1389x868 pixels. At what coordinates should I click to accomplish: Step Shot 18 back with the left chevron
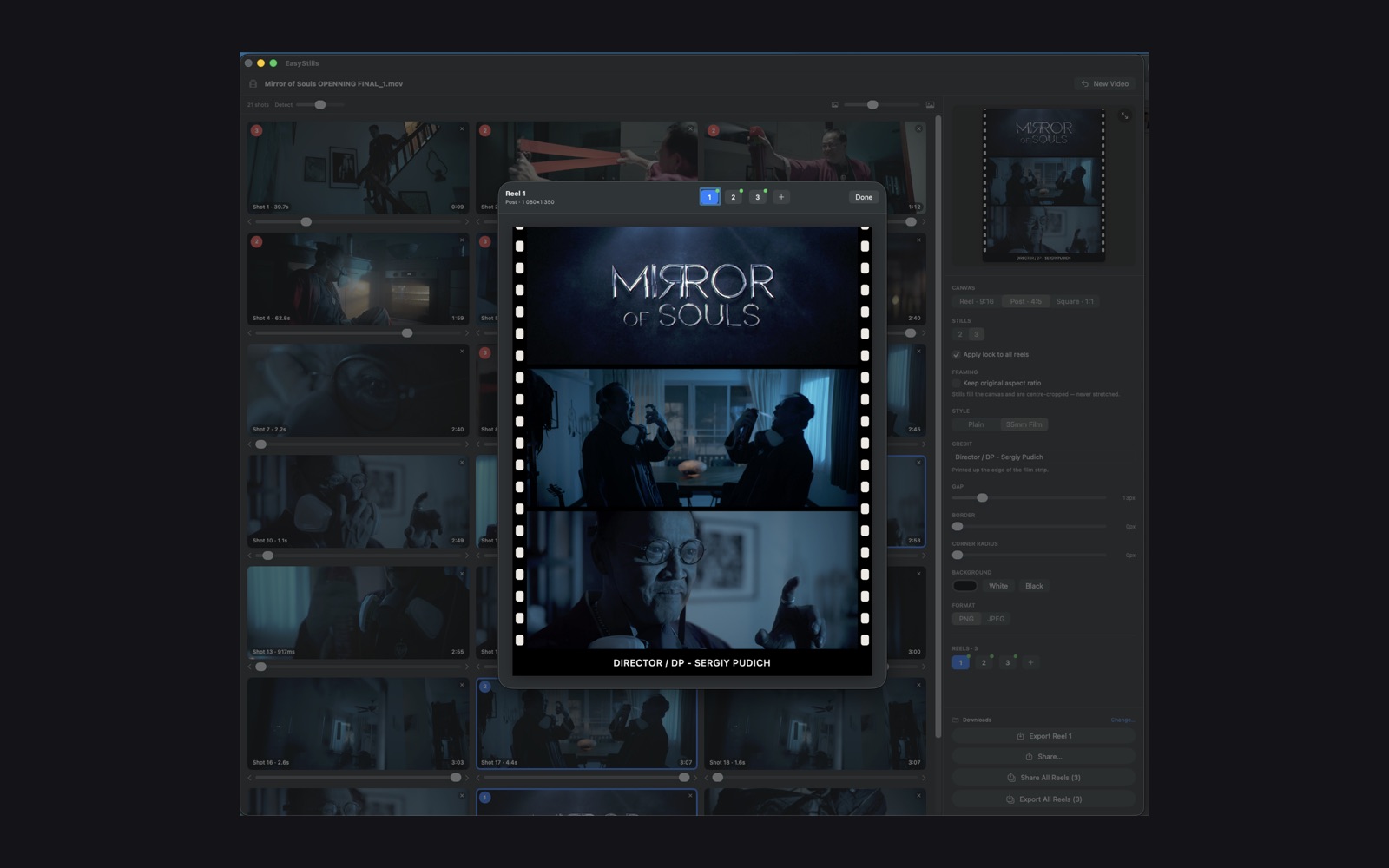(x=707, y=778)
